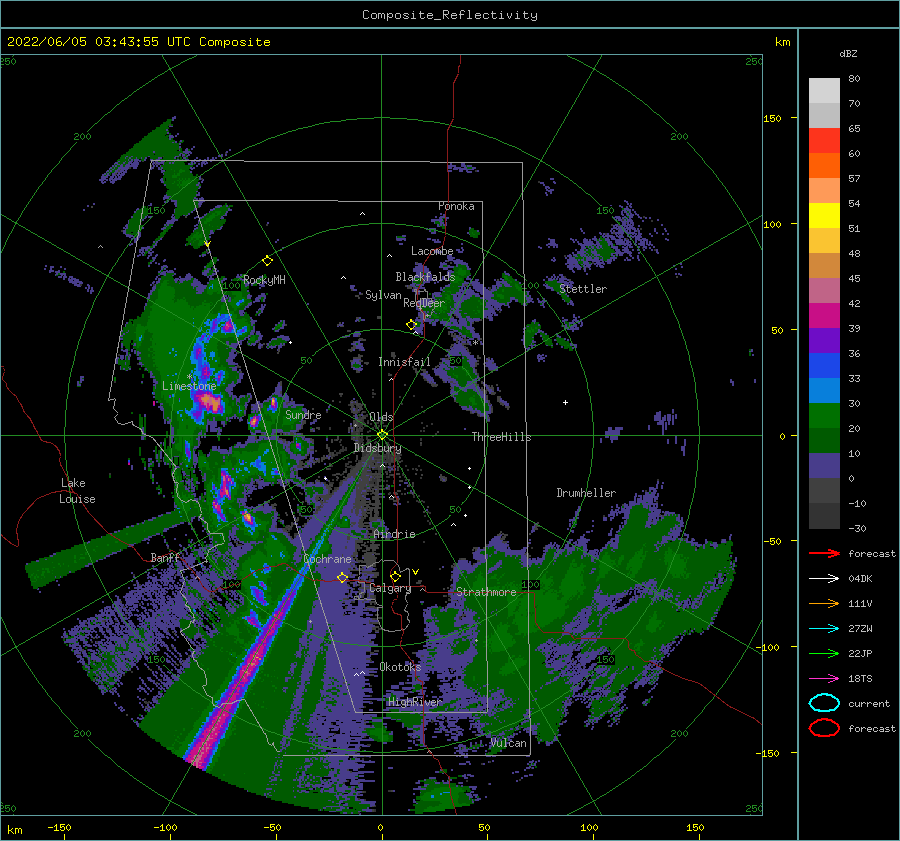Select the white 04DK arrow legend icon
900x841 pixels.
824,578
